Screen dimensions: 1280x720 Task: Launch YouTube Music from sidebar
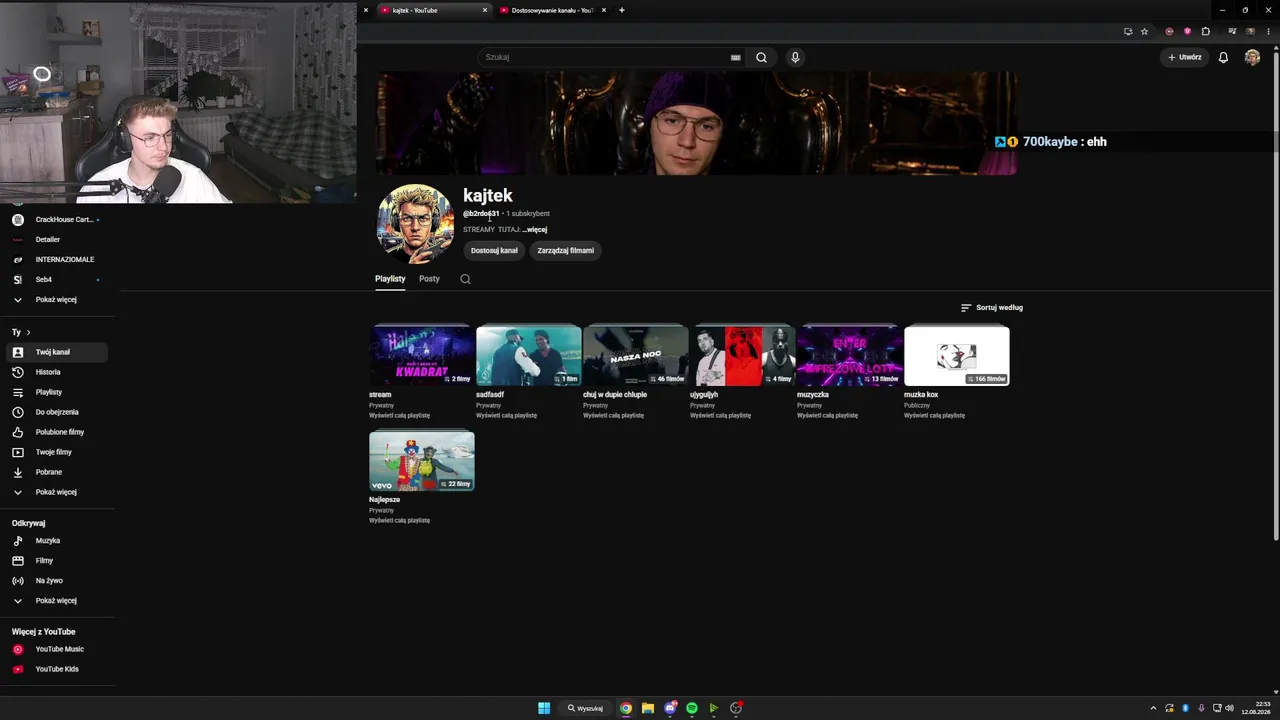(57, 649)
